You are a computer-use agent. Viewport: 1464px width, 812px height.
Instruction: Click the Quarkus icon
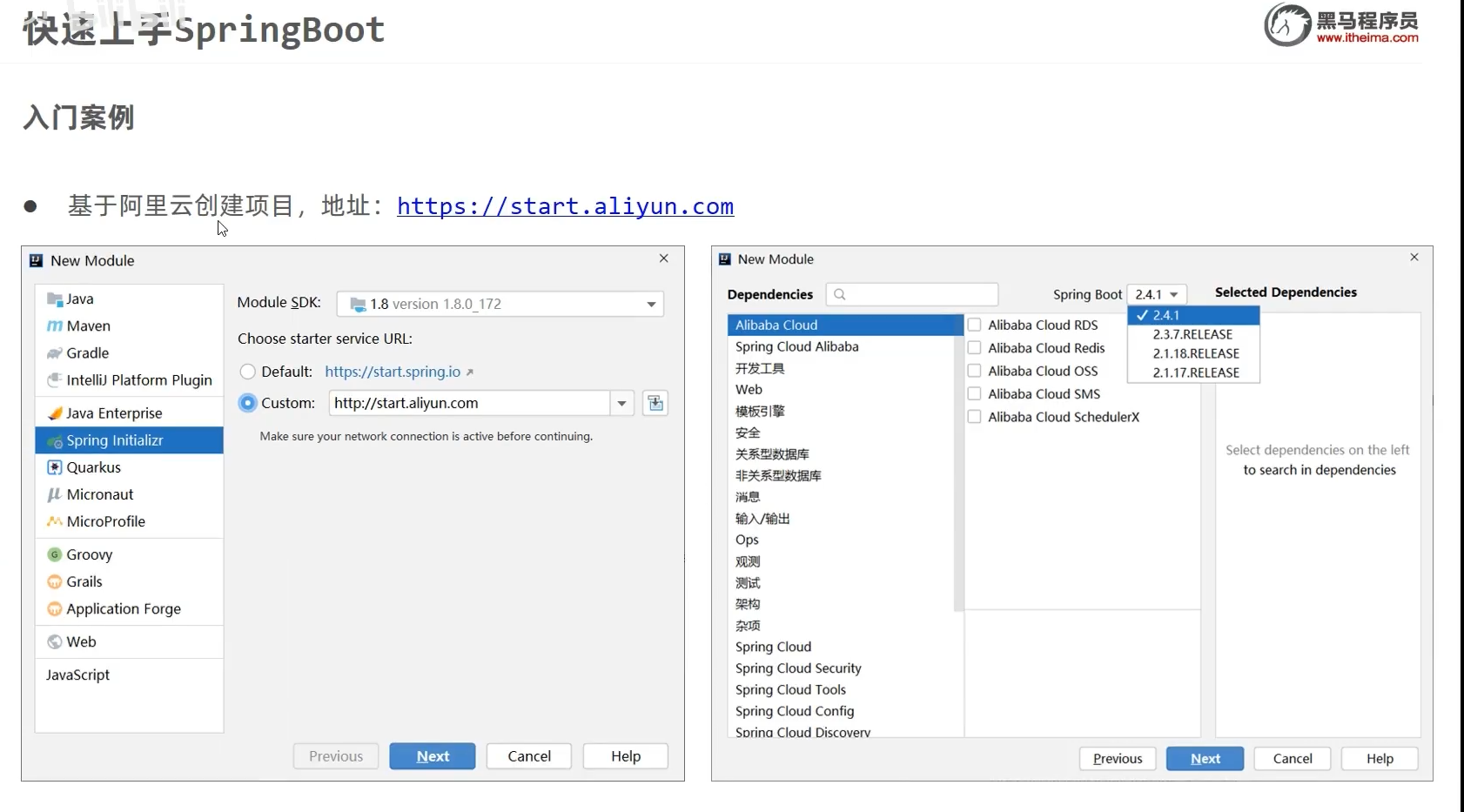point(55,467)
